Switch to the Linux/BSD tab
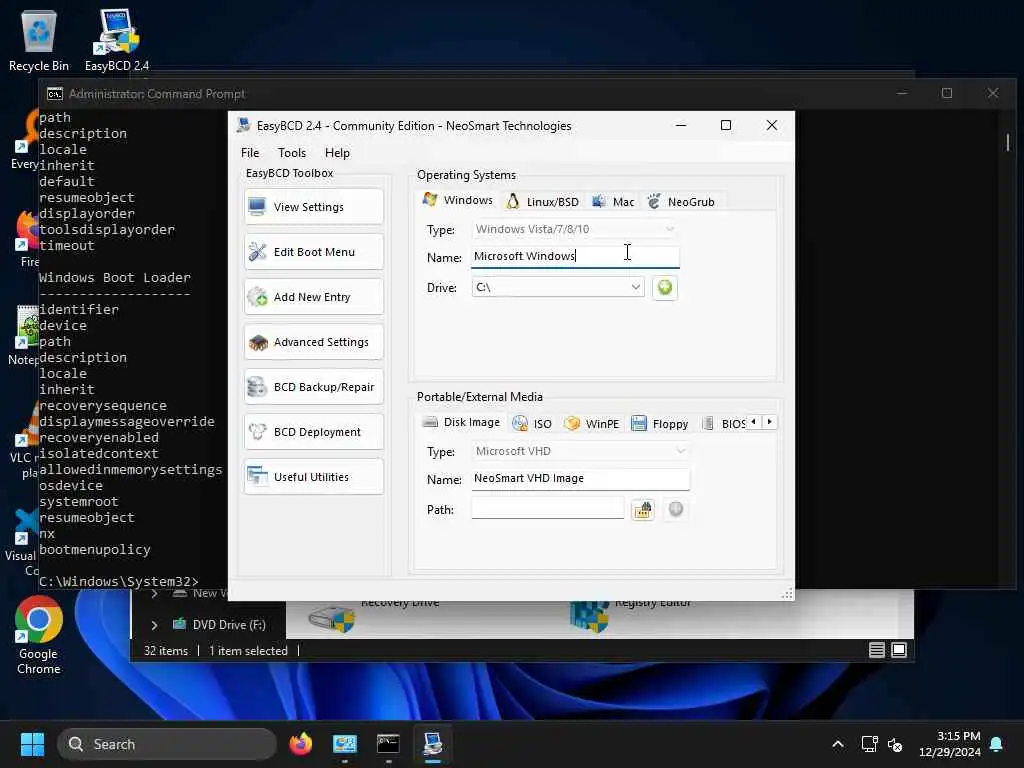Viewport: 1024px width, 768px height. pos(543,202)
